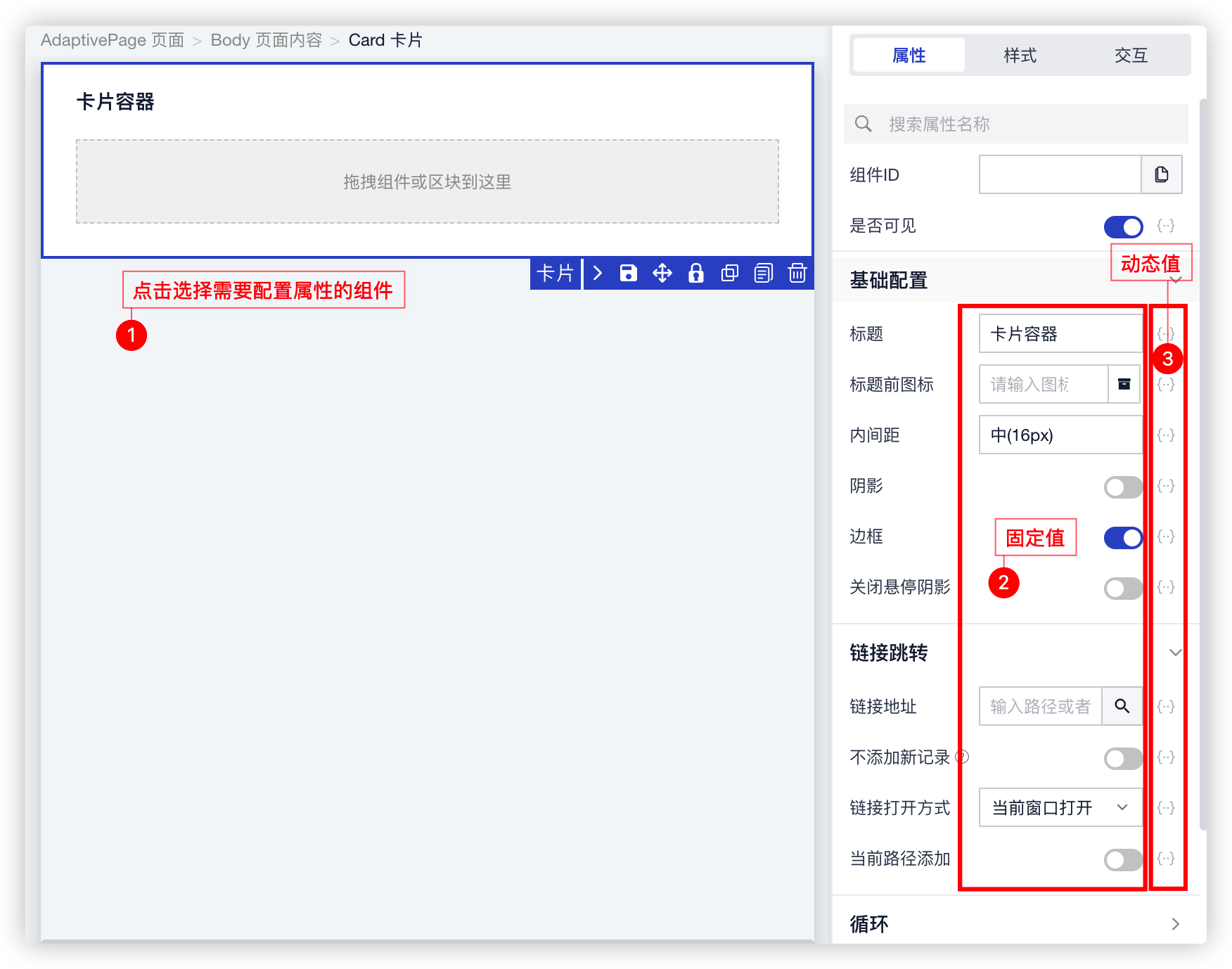
Task: Disable the 边框 toggle
Action: [1123, 537]
